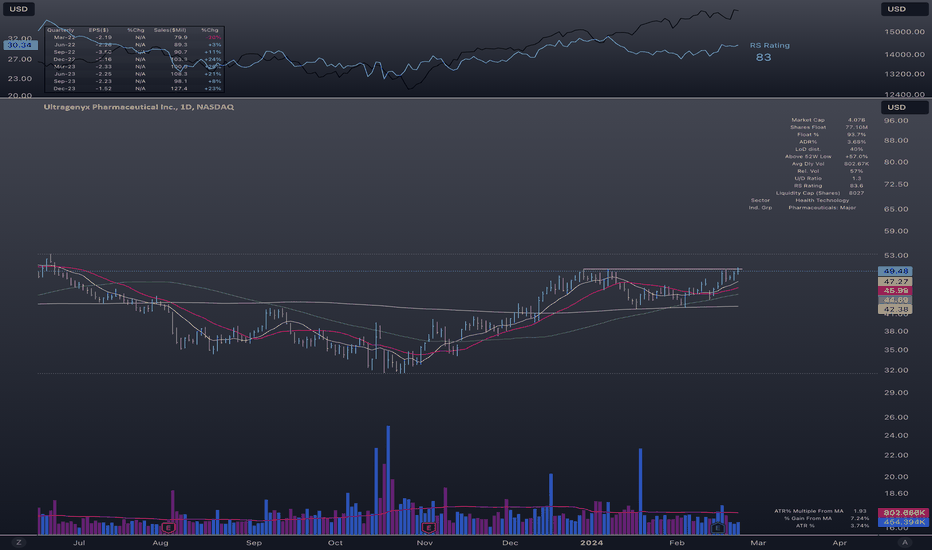Screen dimensions: 932x550
Task: Click the Sales($Mil) column header
Action: pyautogui.click(x=170, y=30)
